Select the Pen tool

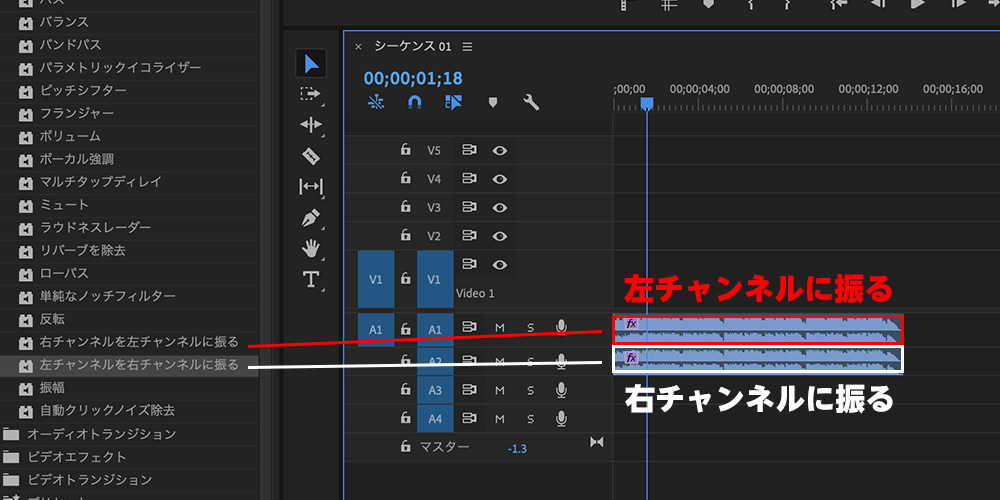point(310,218)
